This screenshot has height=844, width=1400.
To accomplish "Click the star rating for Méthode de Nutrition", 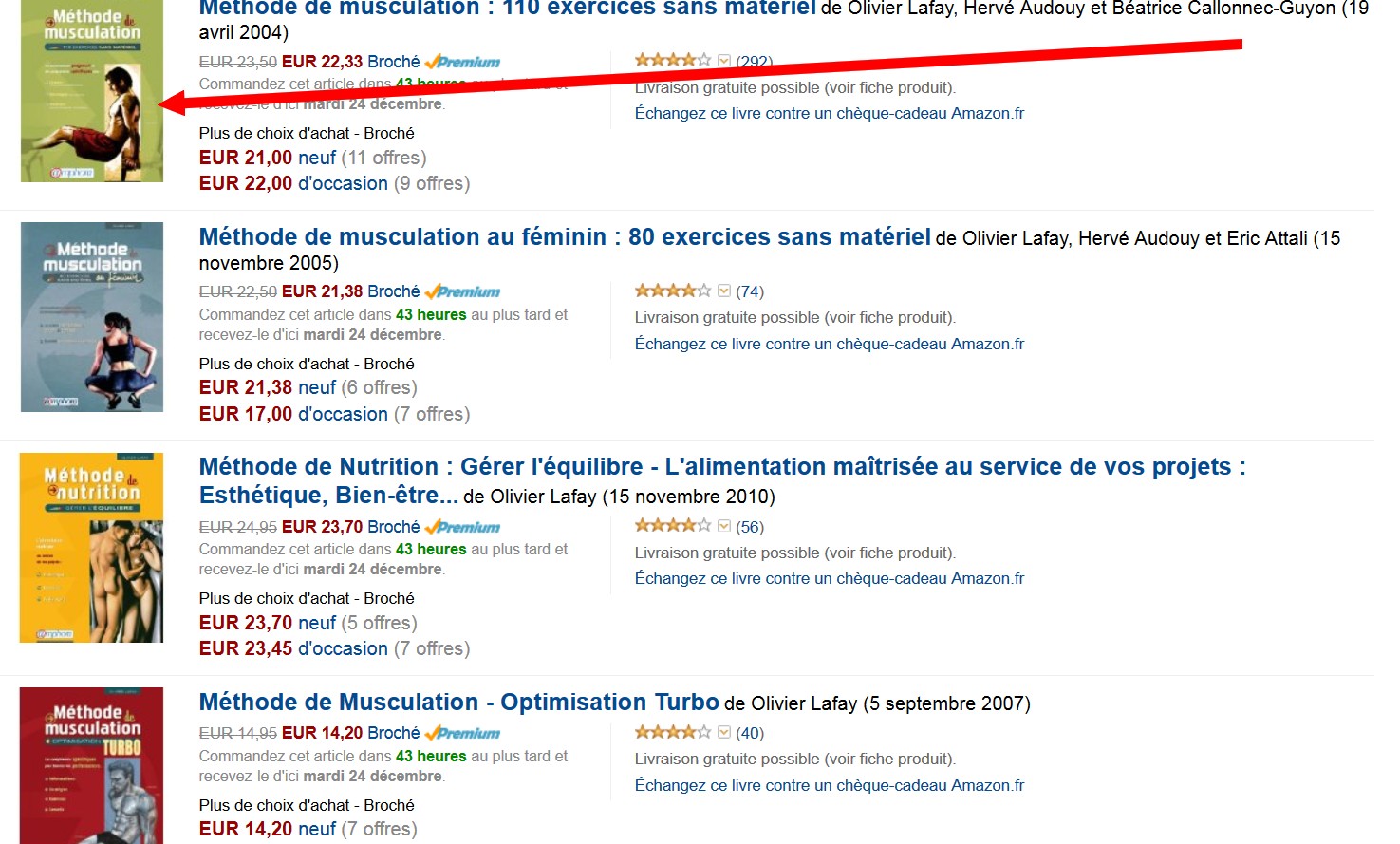I will (x=673, y=525).
